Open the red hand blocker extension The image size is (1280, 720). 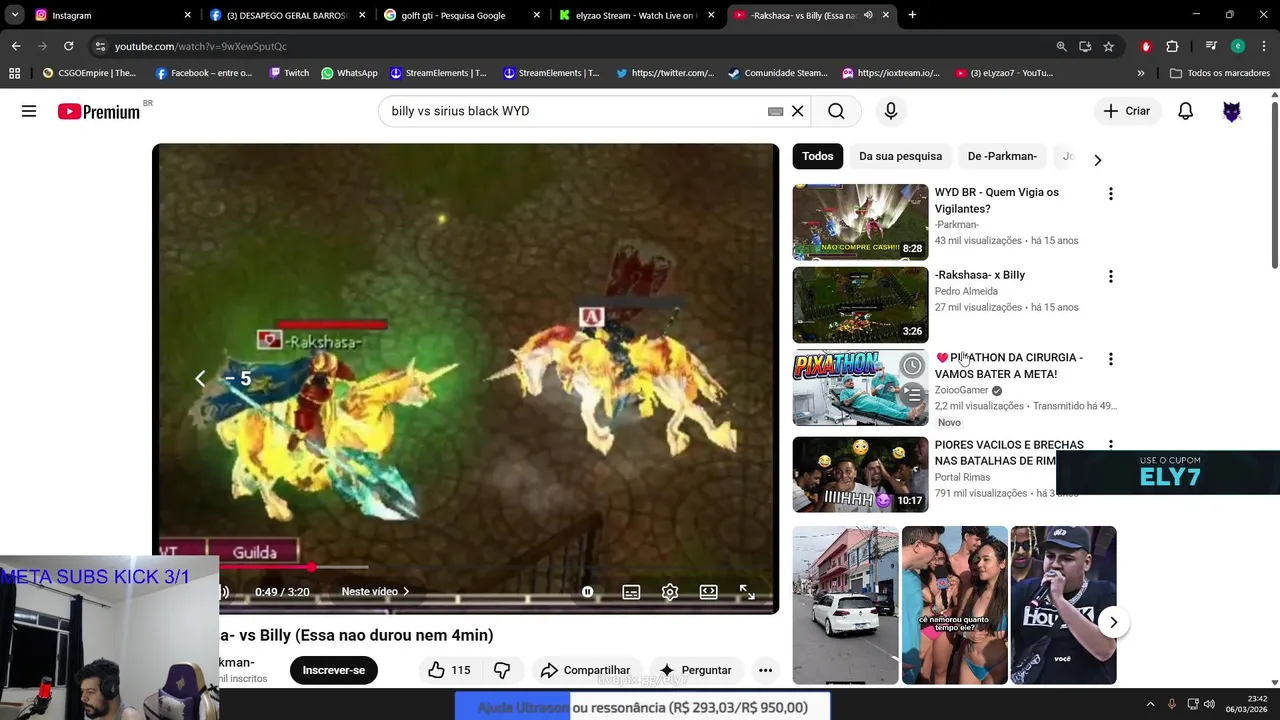[x=1146, y=46]
